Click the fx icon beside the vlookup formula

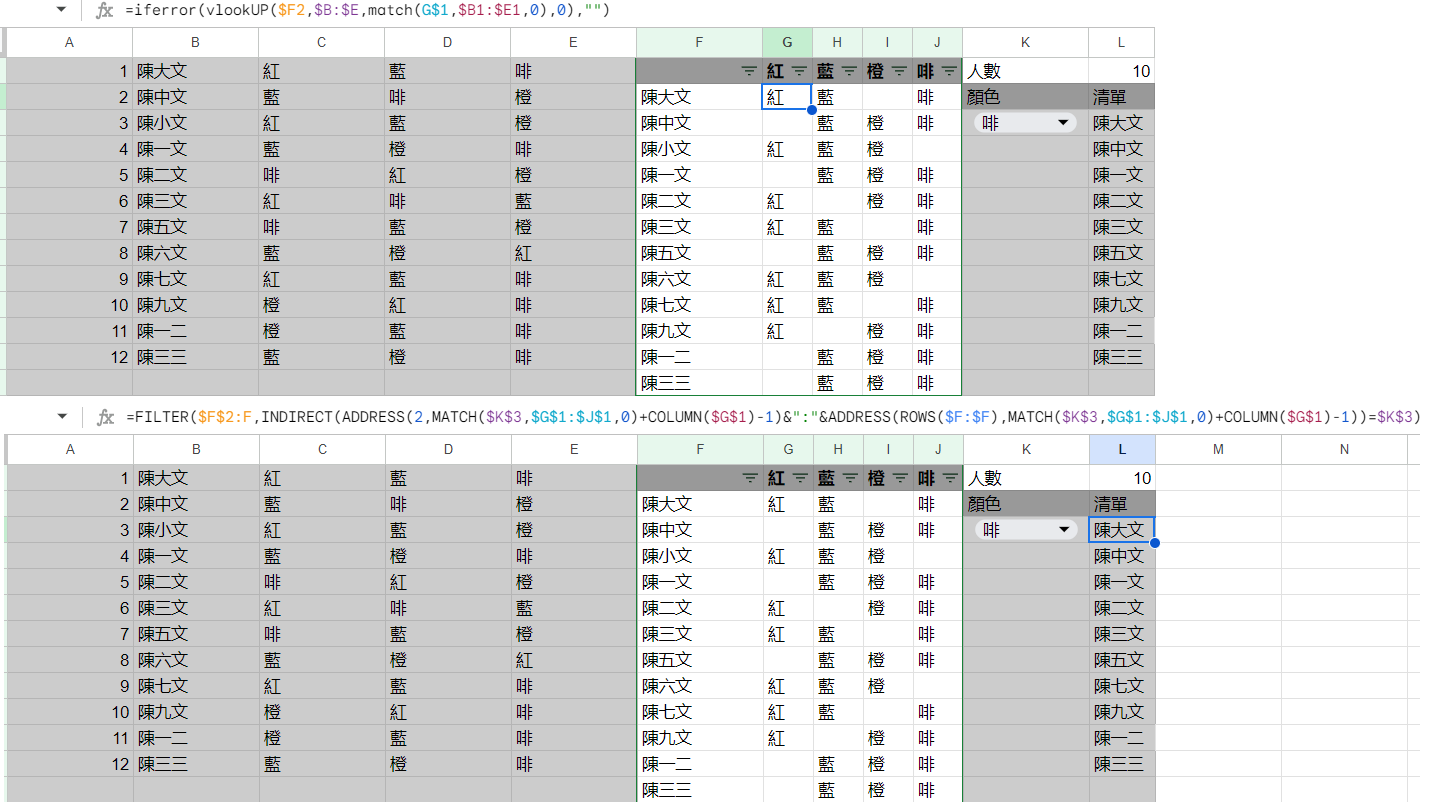104,11
